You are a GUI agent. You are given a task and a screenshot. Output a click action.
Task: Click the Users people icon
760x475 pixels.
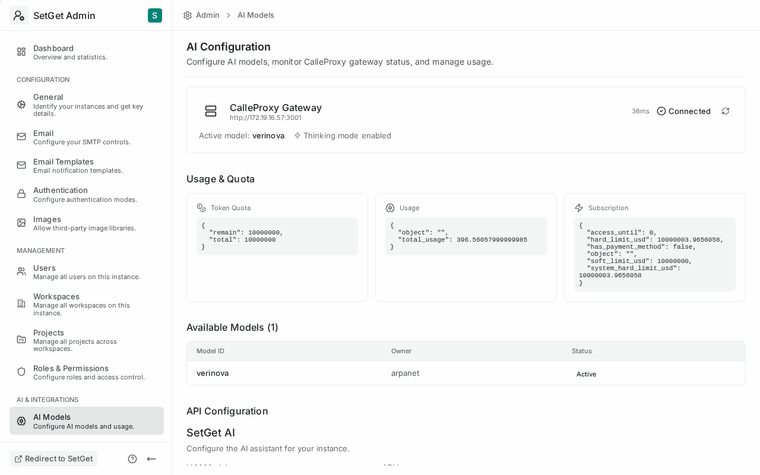21,271
